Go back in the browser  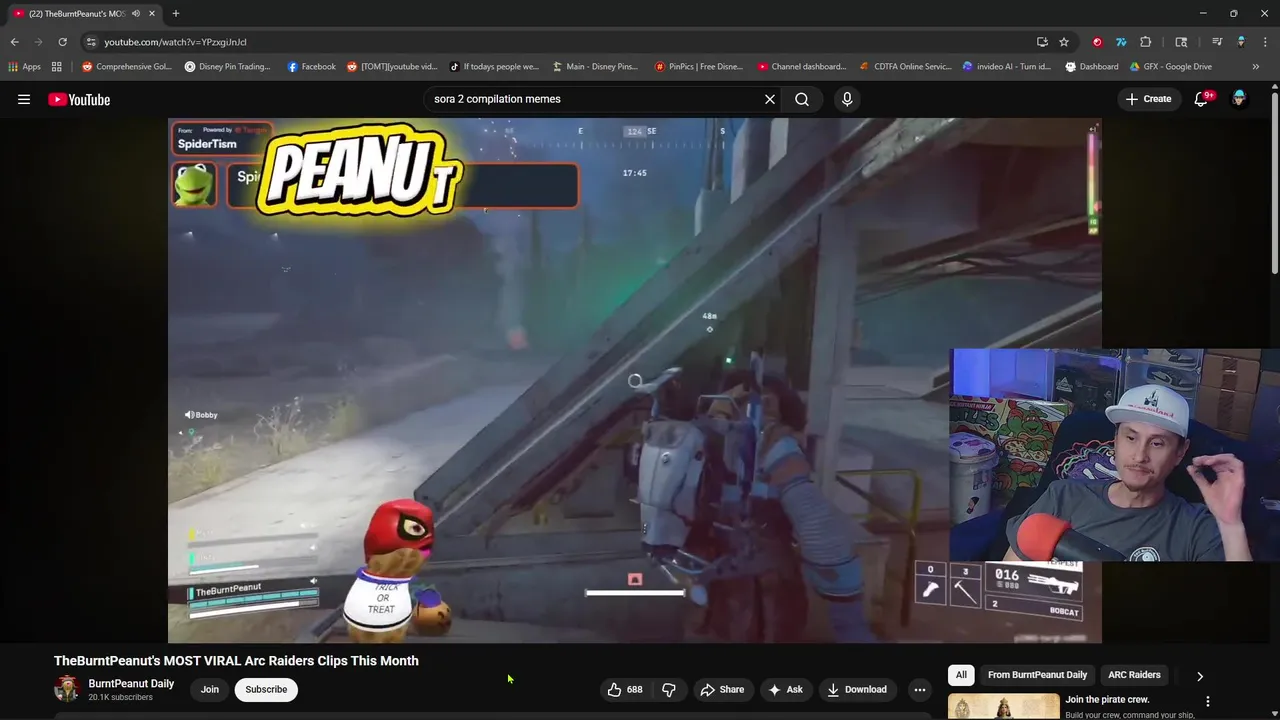coord(14,42)
